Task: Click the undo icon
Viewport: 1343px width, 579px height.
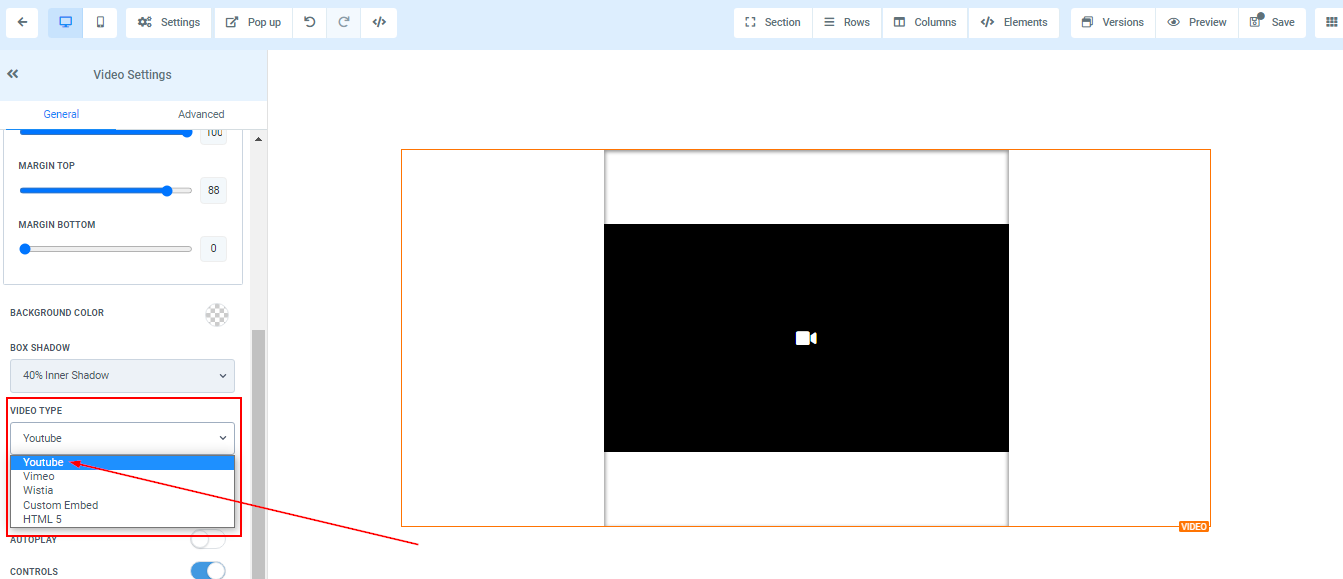Action: pos(310,22)
